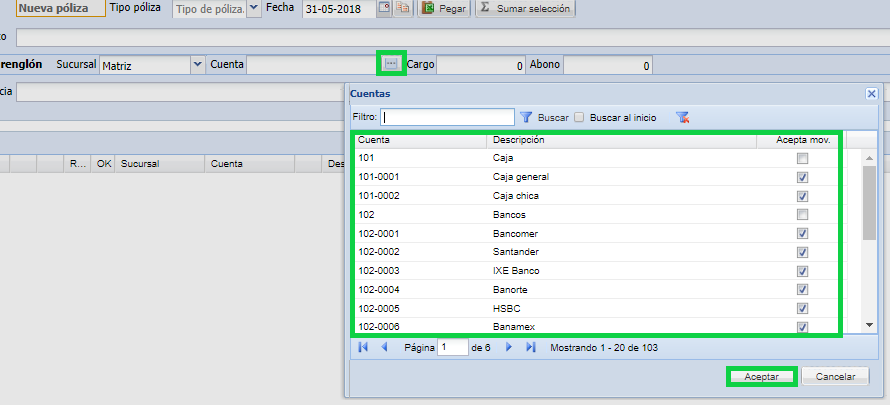Open the calendar picker beside Fecha
Screen dimensions: 890x405
385,9
